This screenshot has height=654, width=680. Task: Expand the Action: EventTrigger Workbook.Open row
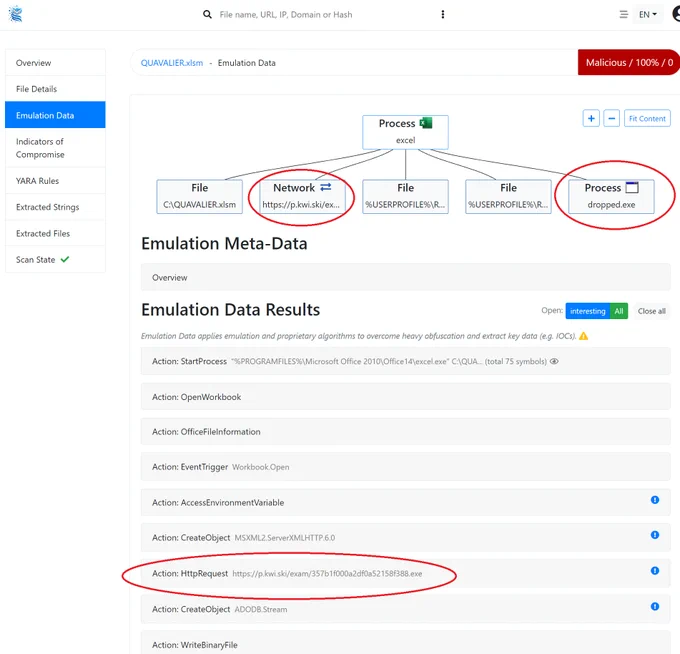(x=405, y=467)
